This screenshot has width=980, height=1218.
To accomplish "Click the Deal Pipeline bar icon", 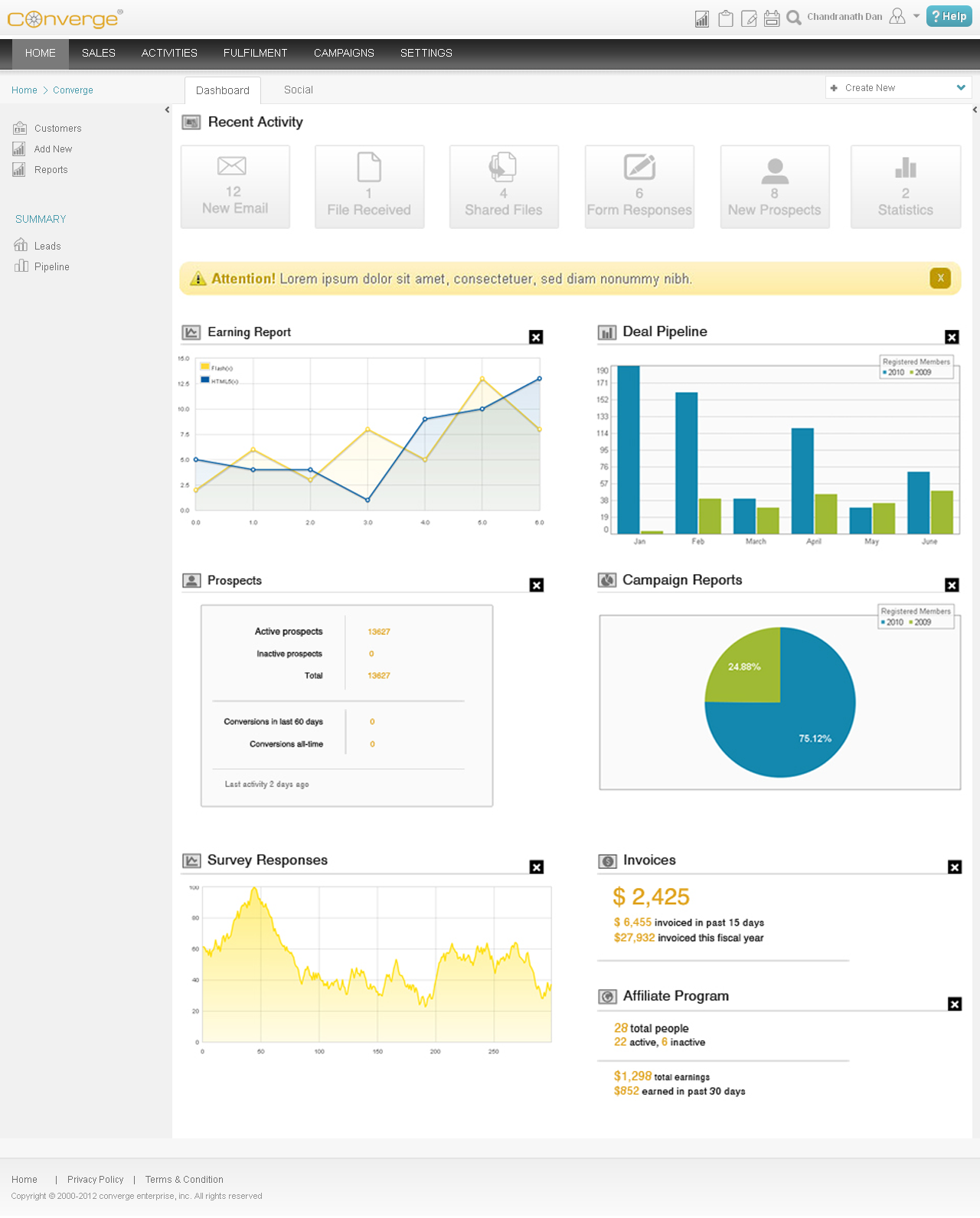I will pos(607,332).
